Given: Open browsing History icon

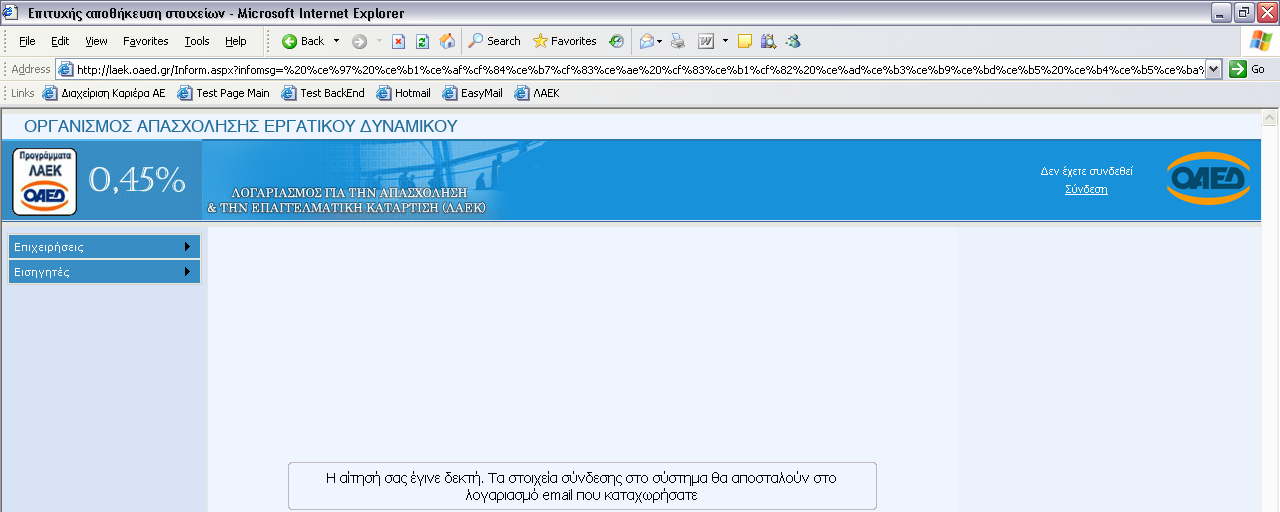Looking at the screenshot, I should pos(616,41).
